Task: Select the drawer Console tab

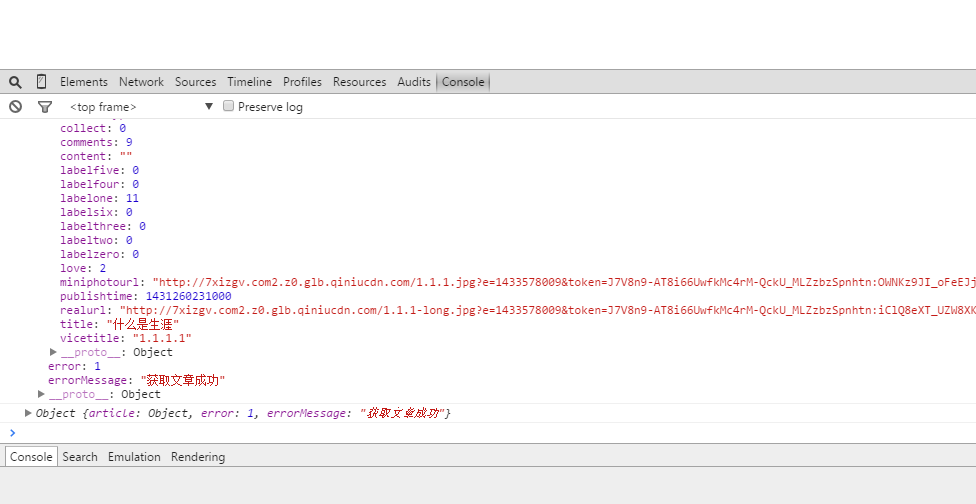Action: click(31, 457)
